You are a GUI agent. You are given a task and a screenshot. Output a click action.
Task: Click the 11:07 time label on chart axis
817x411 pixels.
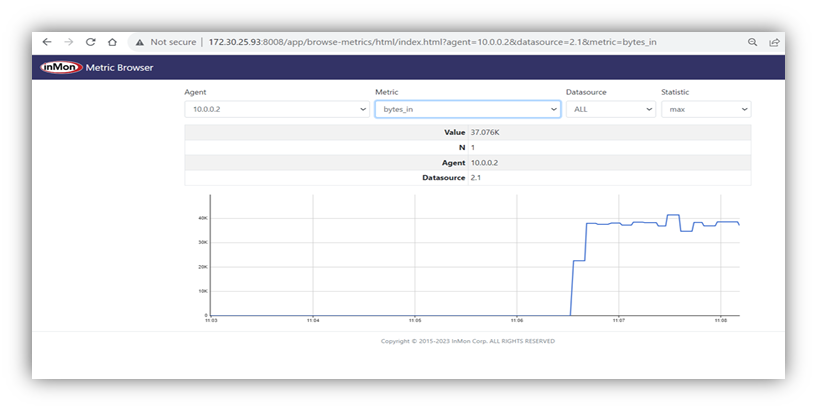coord(619,321)
